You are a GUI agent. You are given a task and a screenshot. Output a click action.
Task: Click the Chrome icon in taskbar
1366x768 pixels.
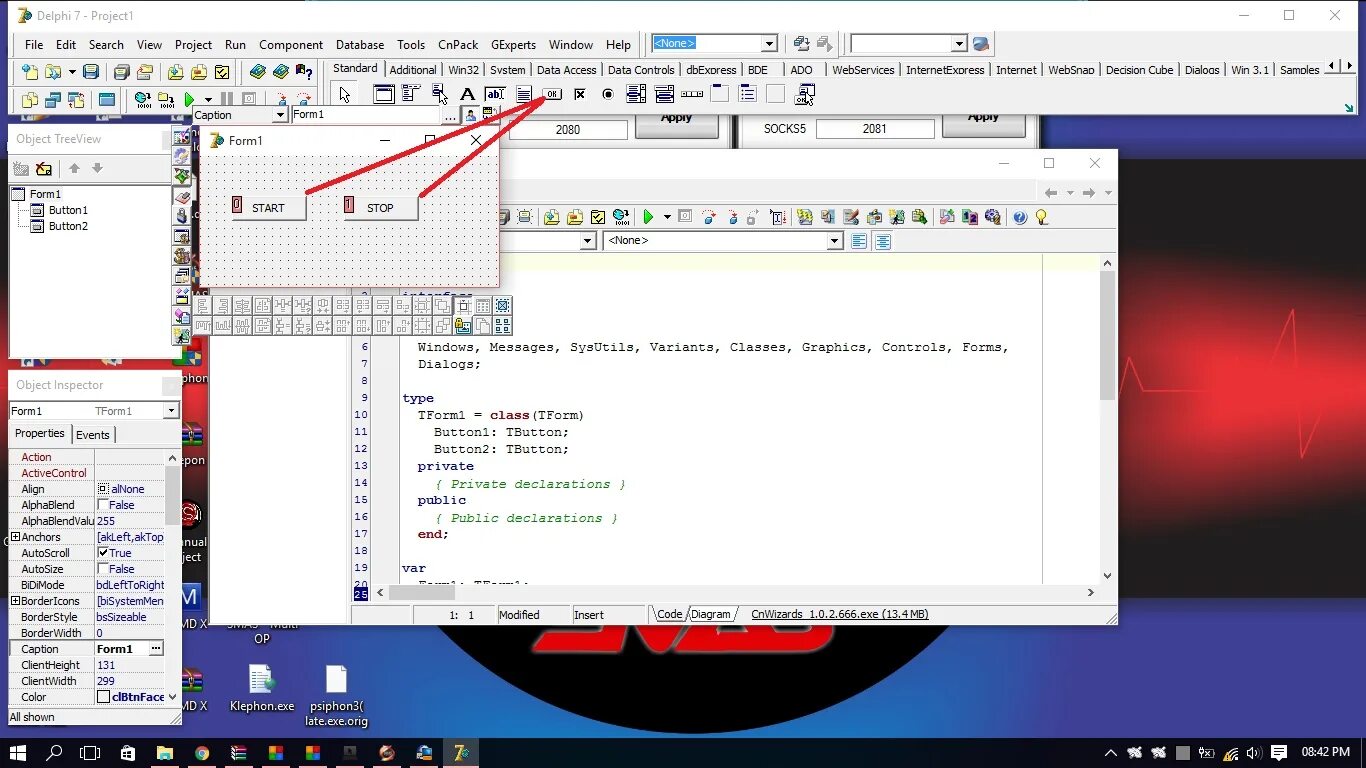202,753
